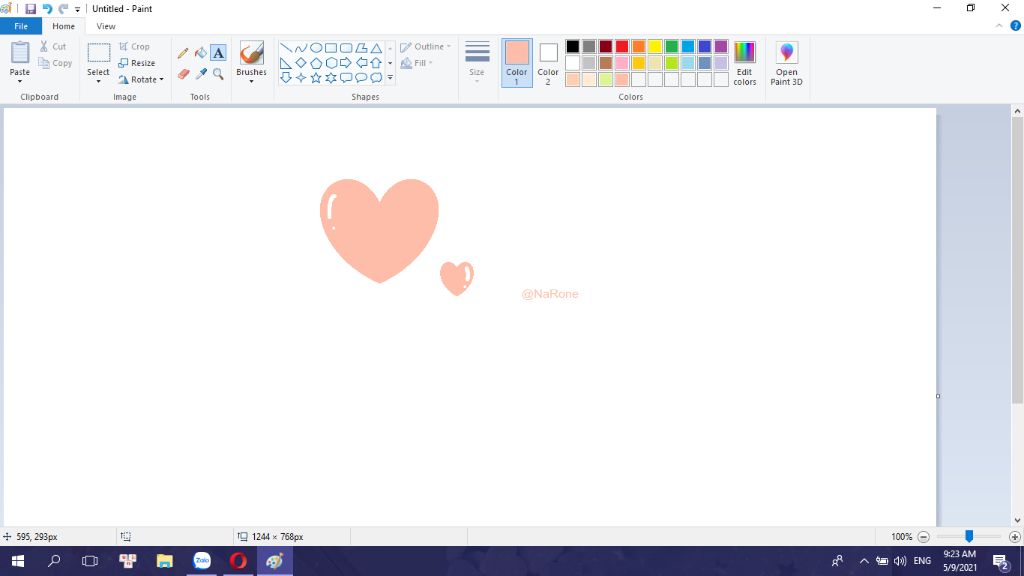Click the Save icon in title bar
This screenshot has width=1024, height=576.
coord(30,8)
